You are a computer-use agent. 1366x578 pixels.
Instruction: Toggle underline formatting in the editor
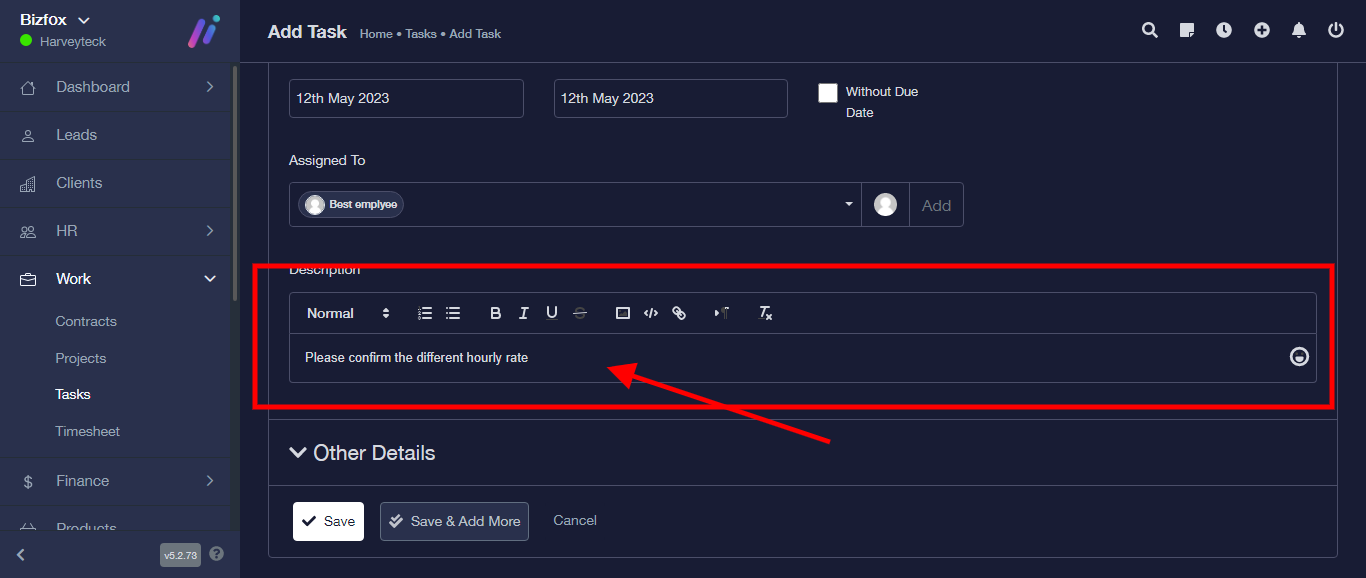pyautogui.click(x=552, y=313)
